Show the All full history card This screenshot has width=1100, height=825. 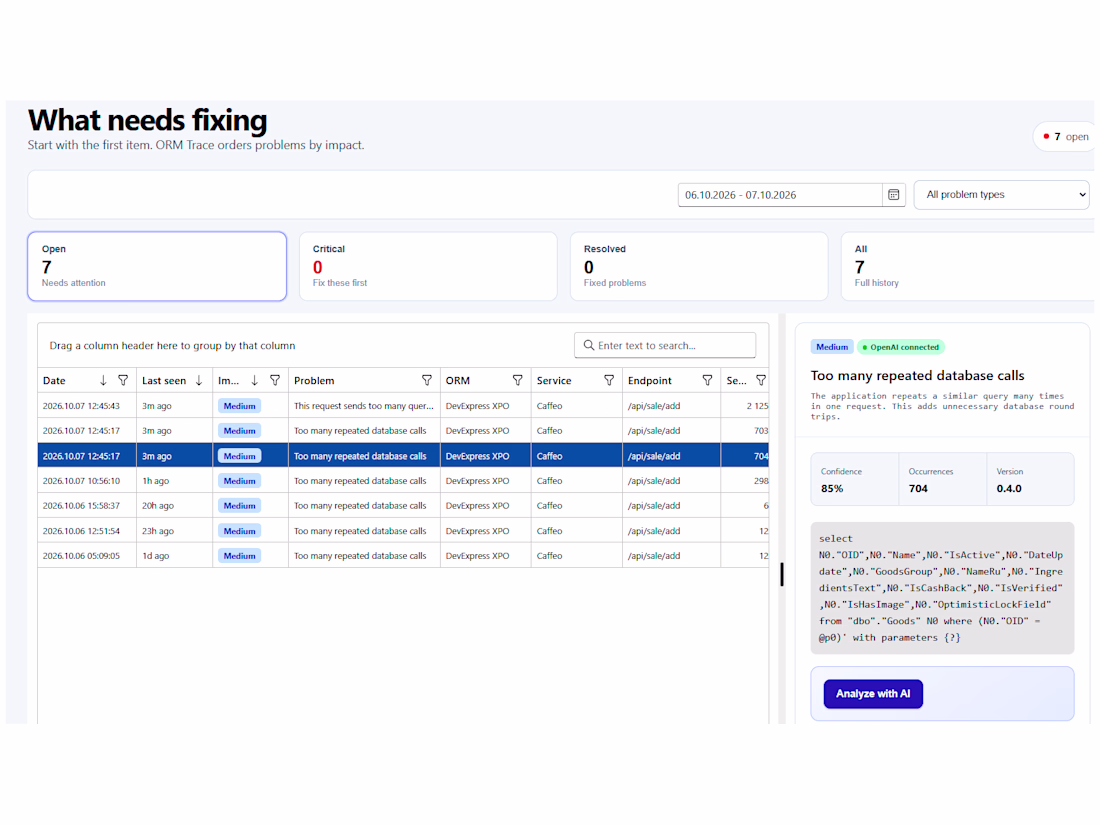[x=968, y=267]
